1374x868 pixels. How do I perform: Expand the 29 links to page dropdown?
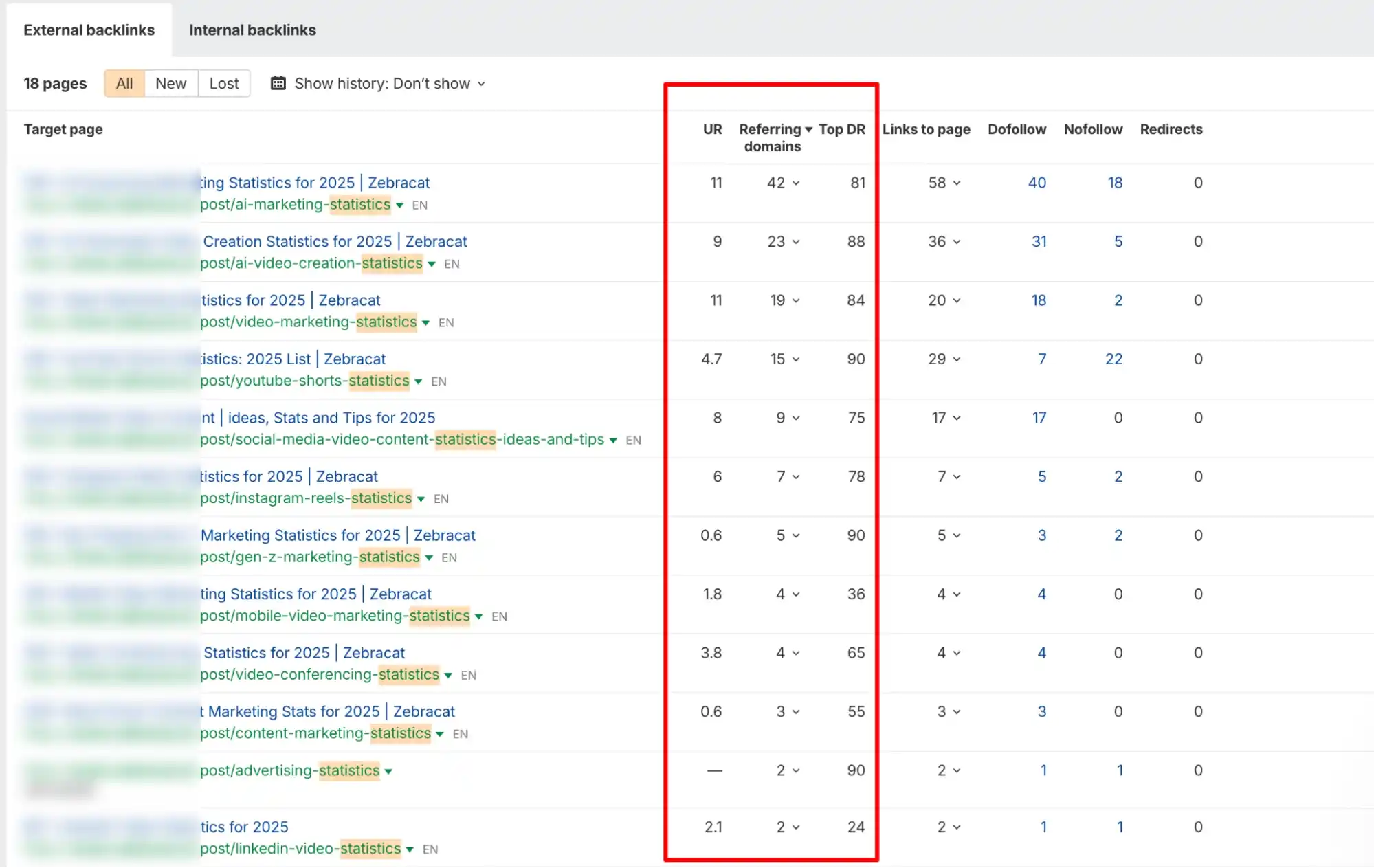point(944,359)
